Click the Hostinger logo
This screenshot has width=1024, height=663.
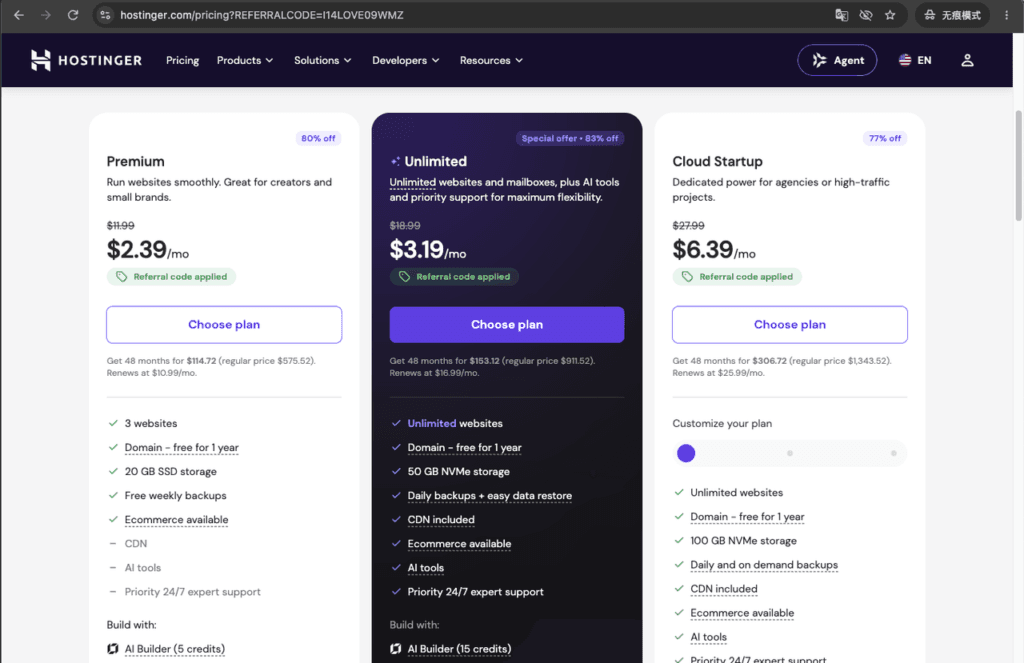coord(86,60)
